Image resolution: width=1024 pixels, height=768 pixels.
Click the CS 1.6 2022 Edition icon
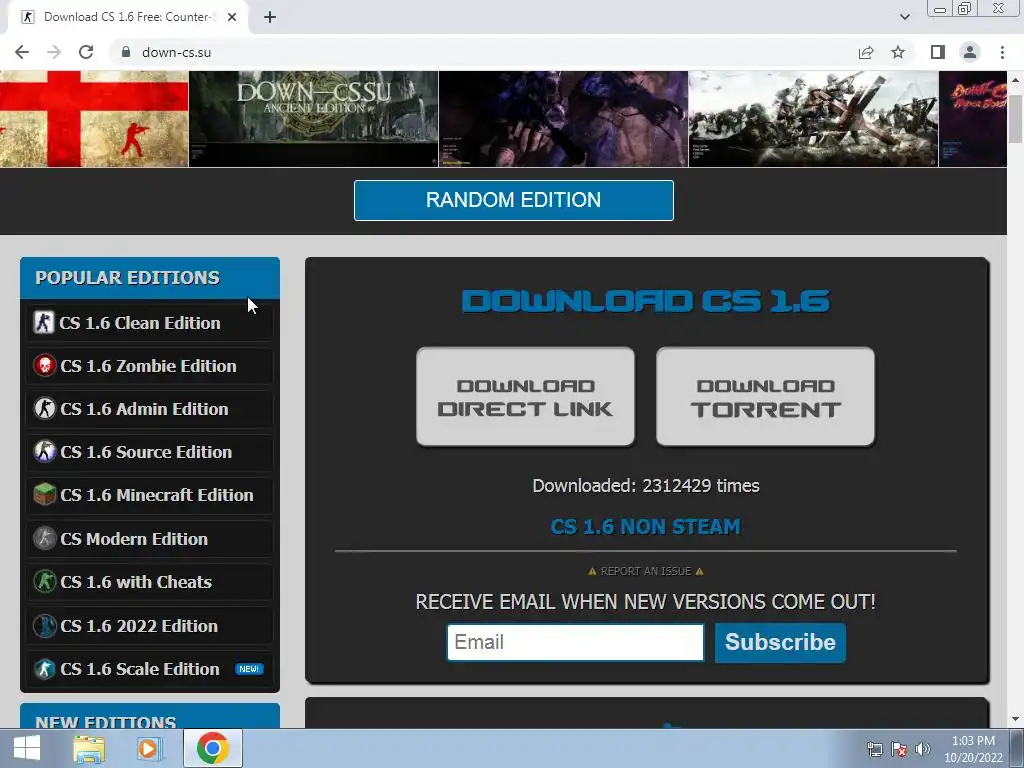click(44, 626)
